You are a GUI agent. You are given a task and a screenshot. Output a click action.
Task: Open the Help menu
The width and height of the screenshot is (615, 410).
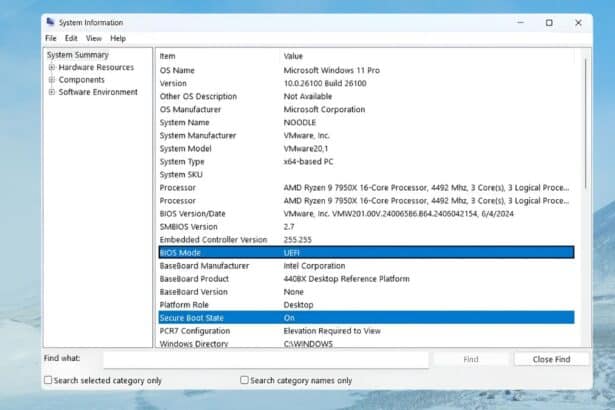(118, 38)
